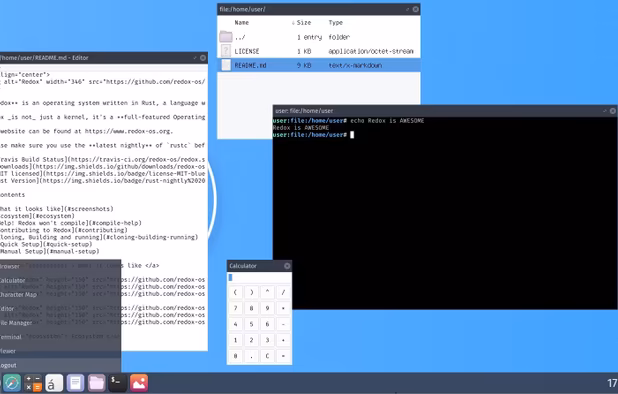Click calculator close parenthesis button
618x394 pixels.
(x=251, y=292)
